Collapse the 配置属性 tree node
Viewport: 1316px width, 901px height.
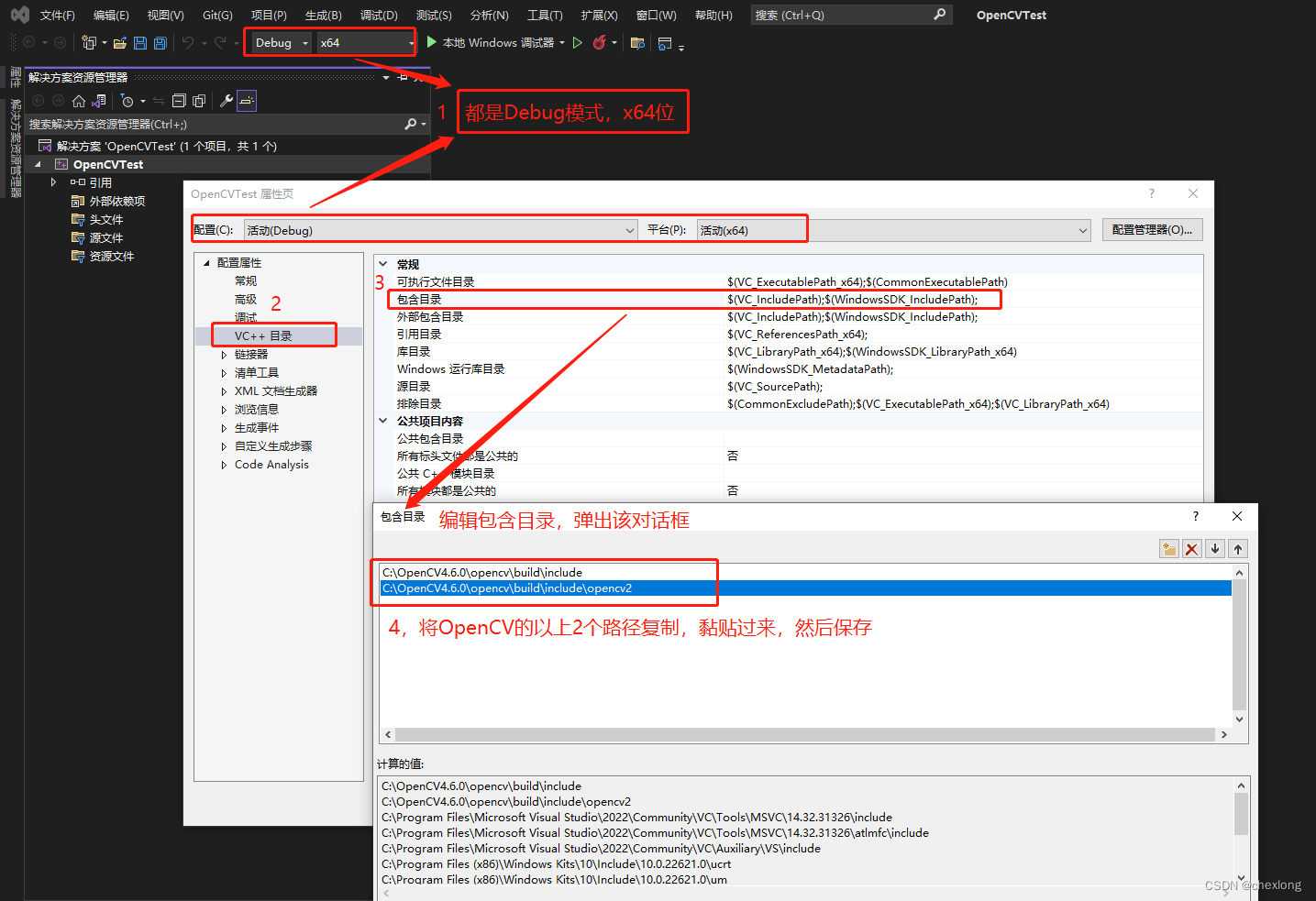point(207,263)
